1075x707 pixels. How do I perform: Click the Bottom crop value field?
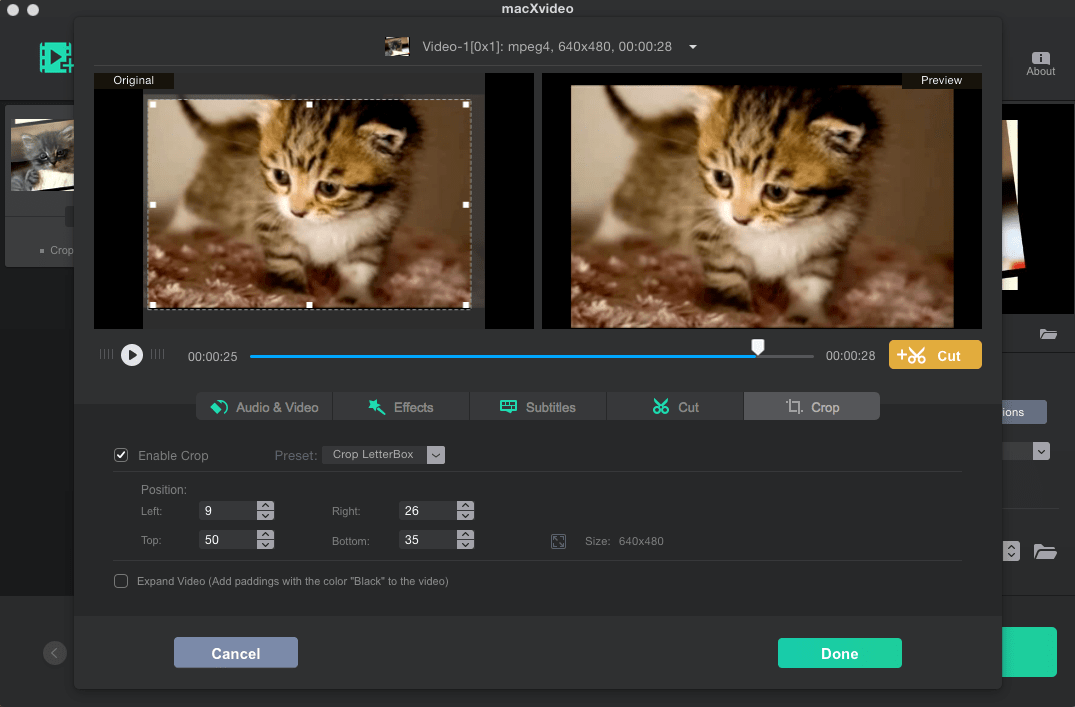coord(426,540)
